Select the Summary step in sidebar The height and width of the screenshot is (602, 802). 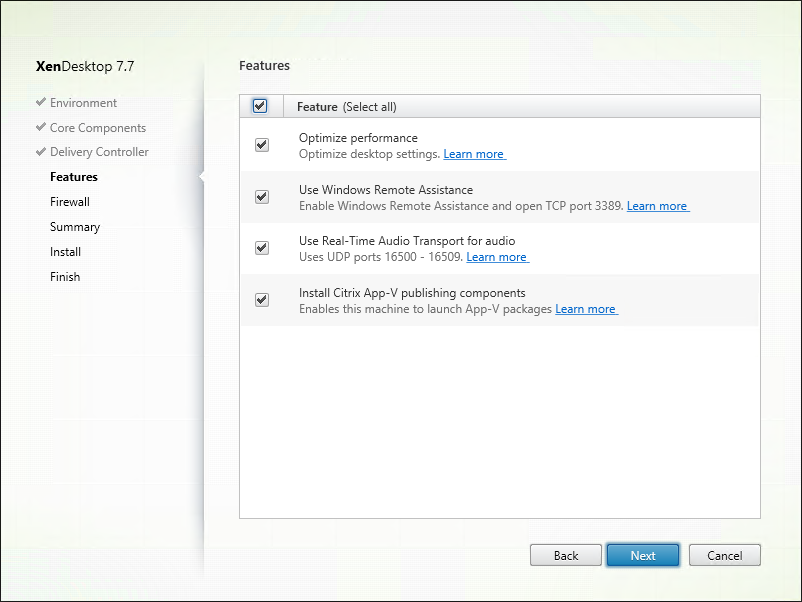click(75, 227)
